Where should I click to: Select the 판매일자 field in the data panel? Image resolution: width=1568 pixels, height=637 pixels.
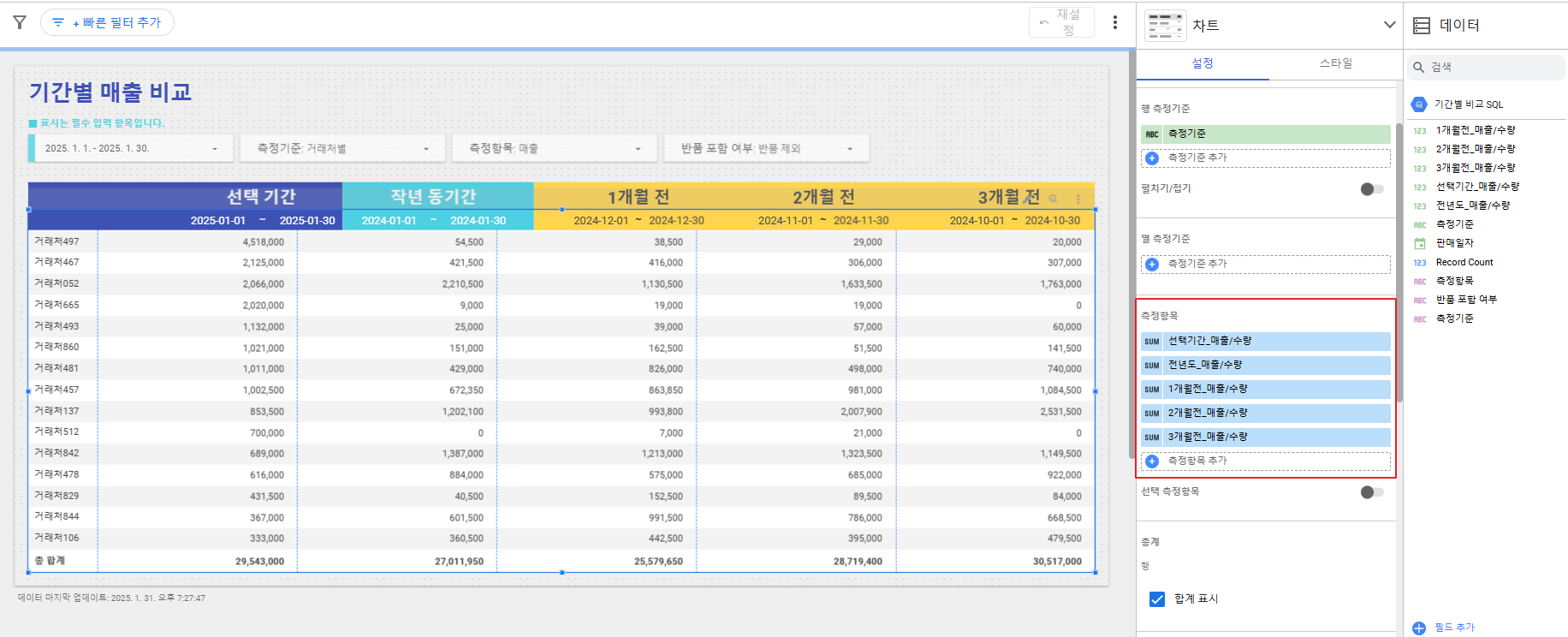[1455, 243]
